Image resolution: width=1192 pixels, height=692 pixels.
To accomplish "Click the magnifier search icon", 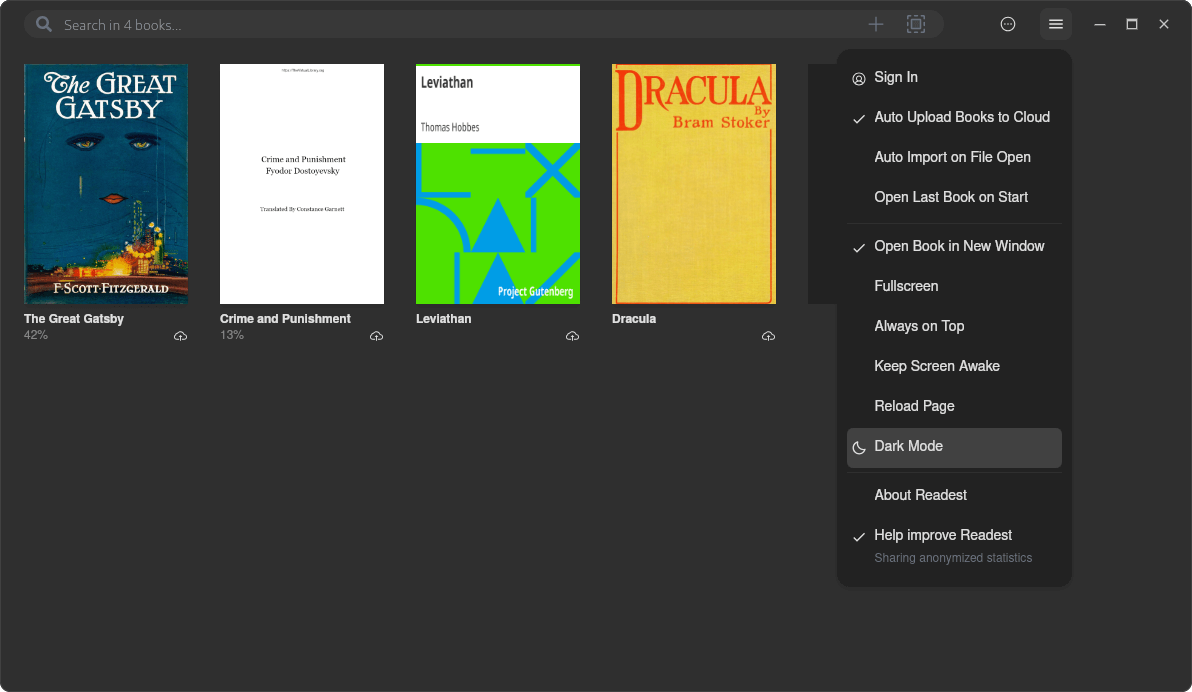I will pyautogui.click(x=44, y=24).
